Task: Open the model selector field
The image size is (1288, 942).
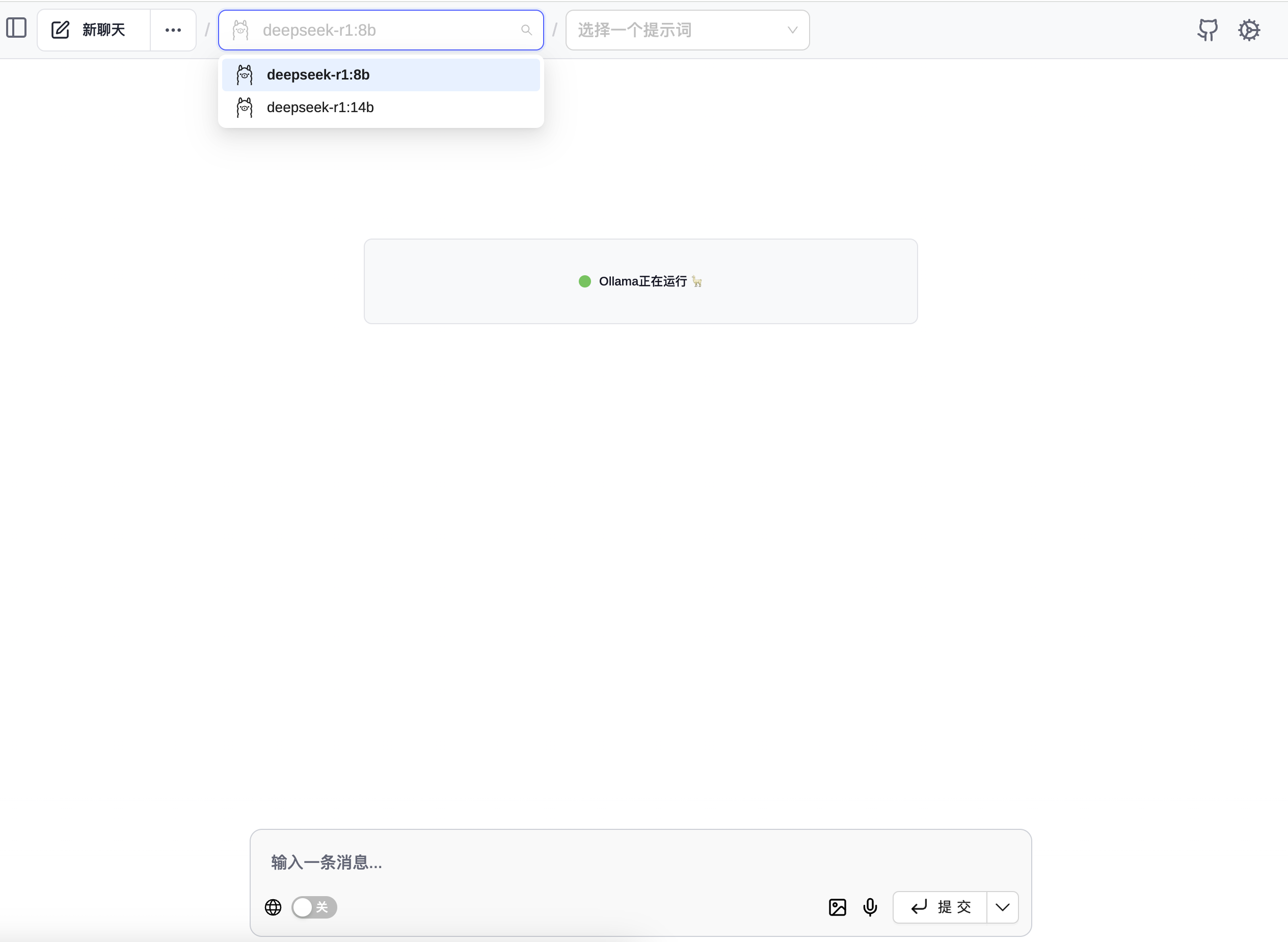Action: point(381,30)
